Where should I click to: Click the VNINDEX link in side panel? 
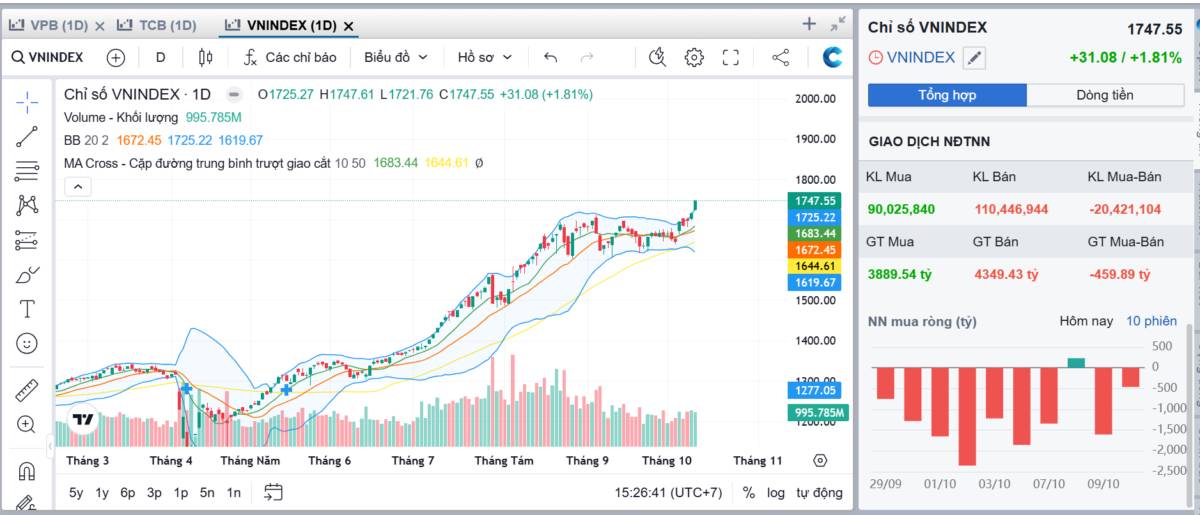point(921,58)
